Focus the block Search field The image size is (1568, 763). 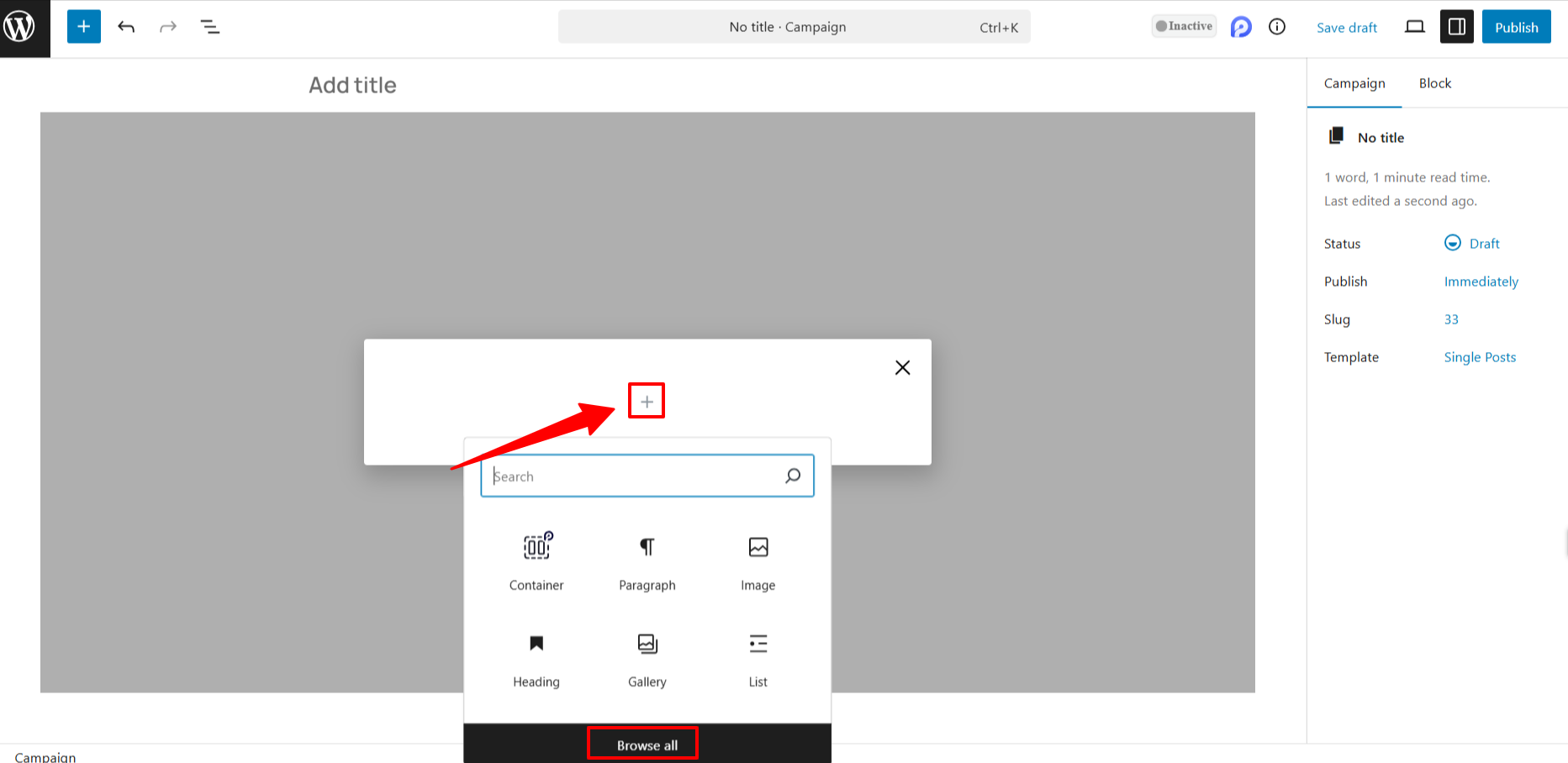tap(647, 476)
